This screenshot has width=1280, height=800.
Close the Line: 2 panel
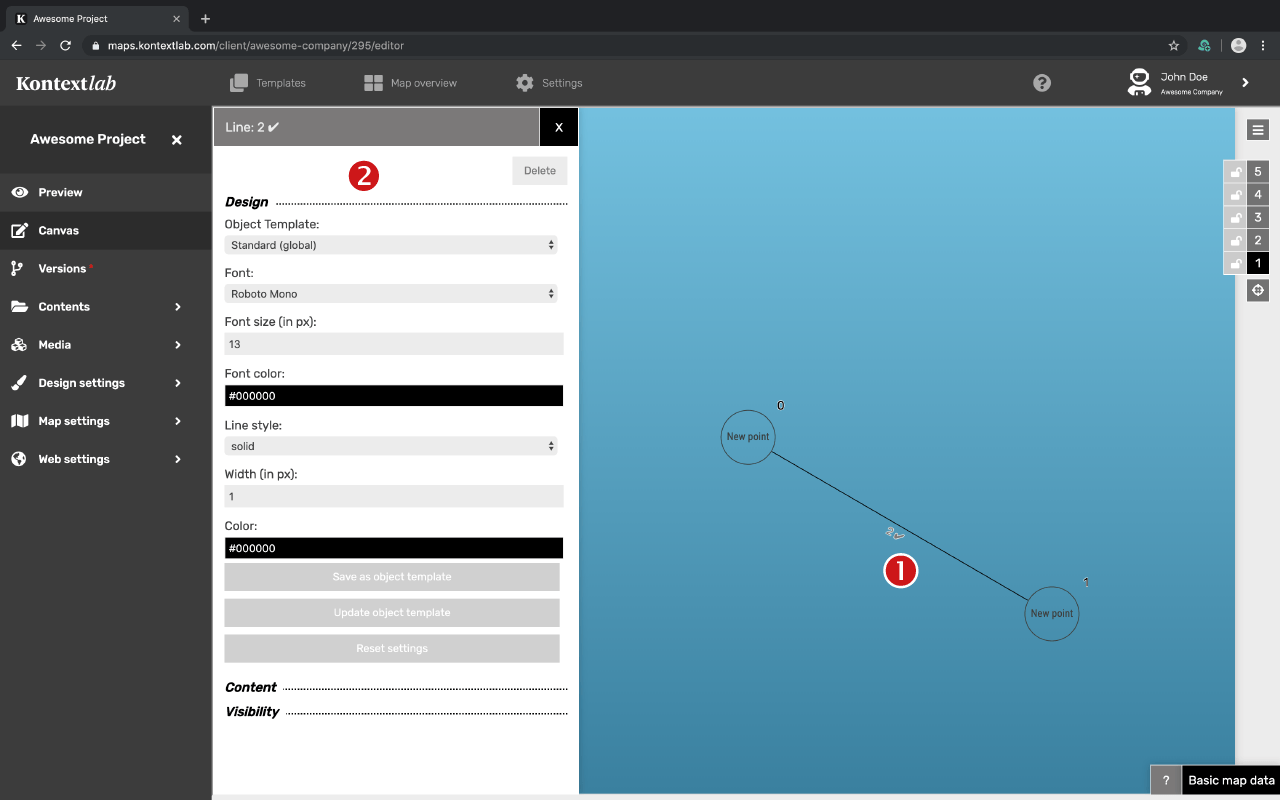coord(559,127)
